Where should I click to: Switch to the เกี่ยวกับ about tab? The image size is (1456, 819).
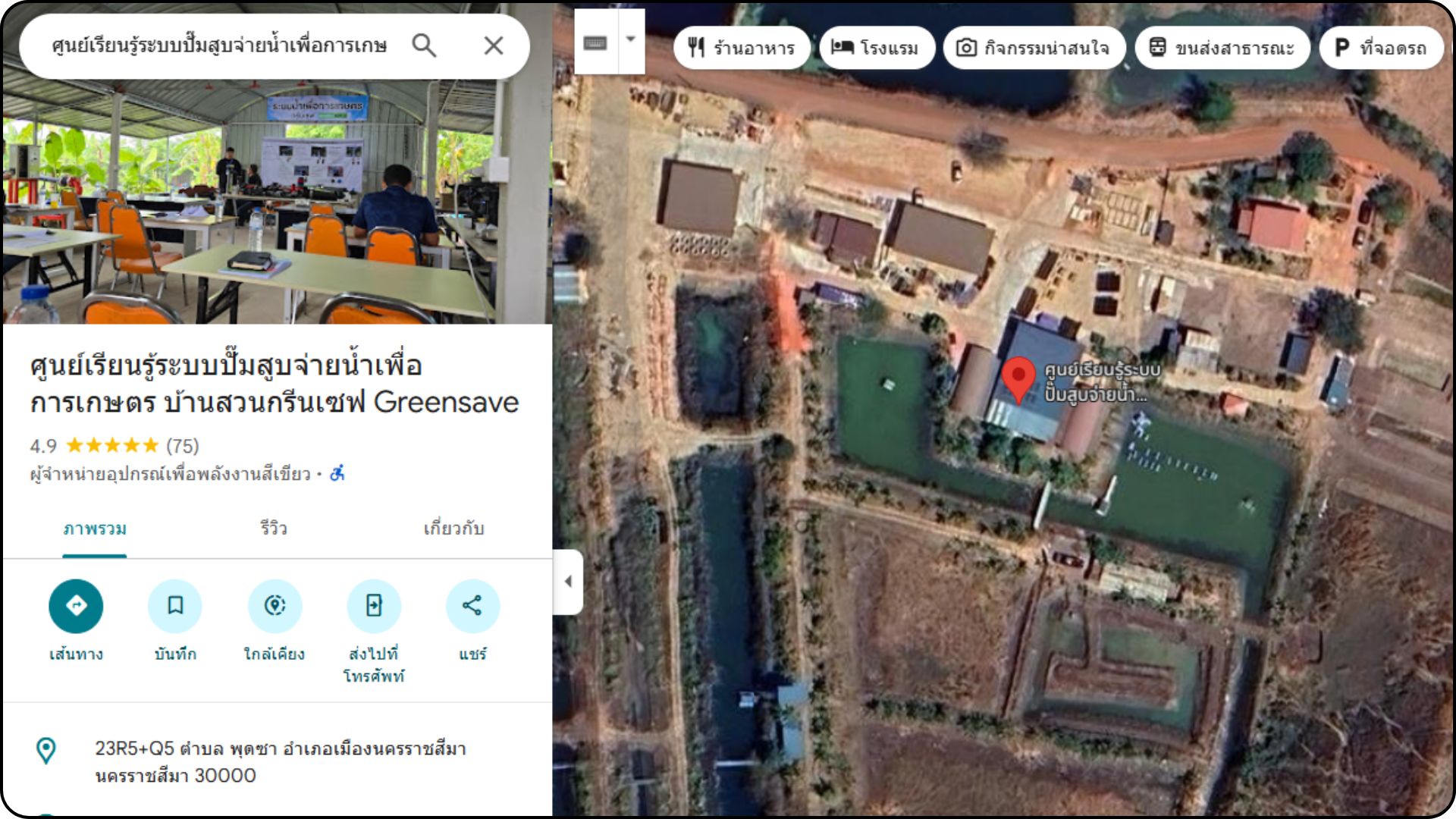click(453, 529)
